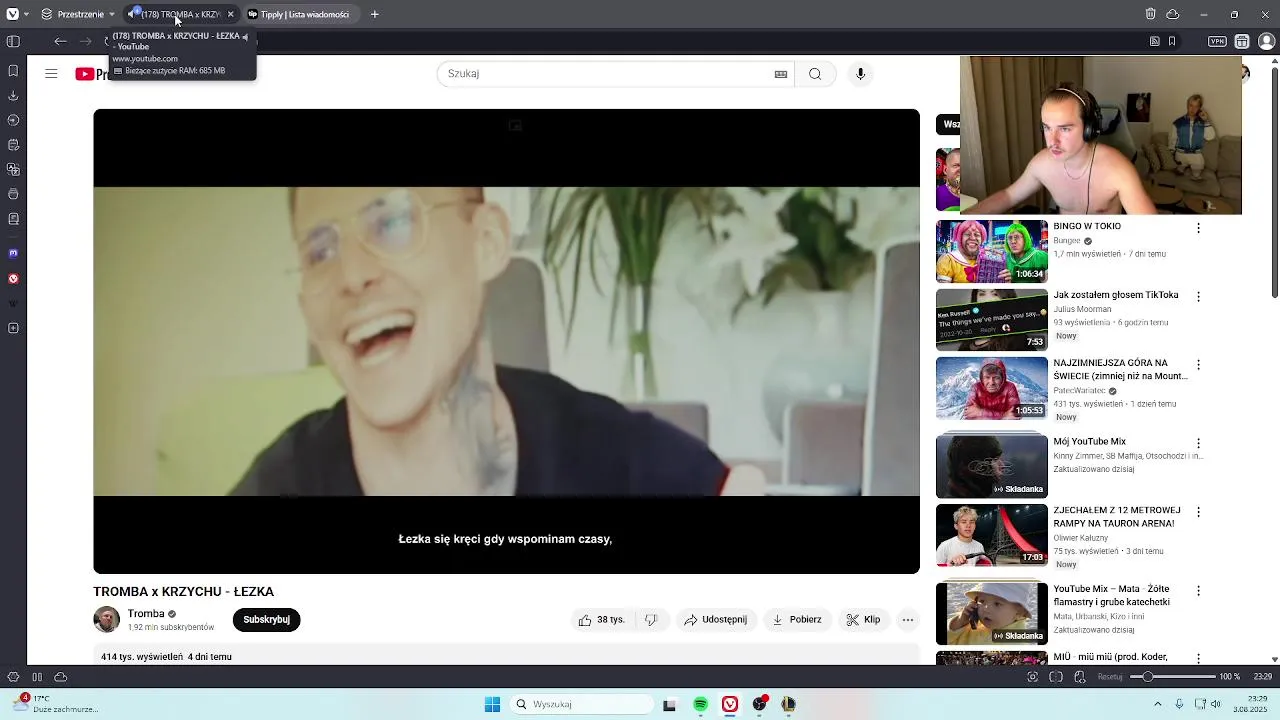The height and width of the screenshot is (720, 1280).
Task: Open a new tab with the plus button
Action: tap(374, 14)
